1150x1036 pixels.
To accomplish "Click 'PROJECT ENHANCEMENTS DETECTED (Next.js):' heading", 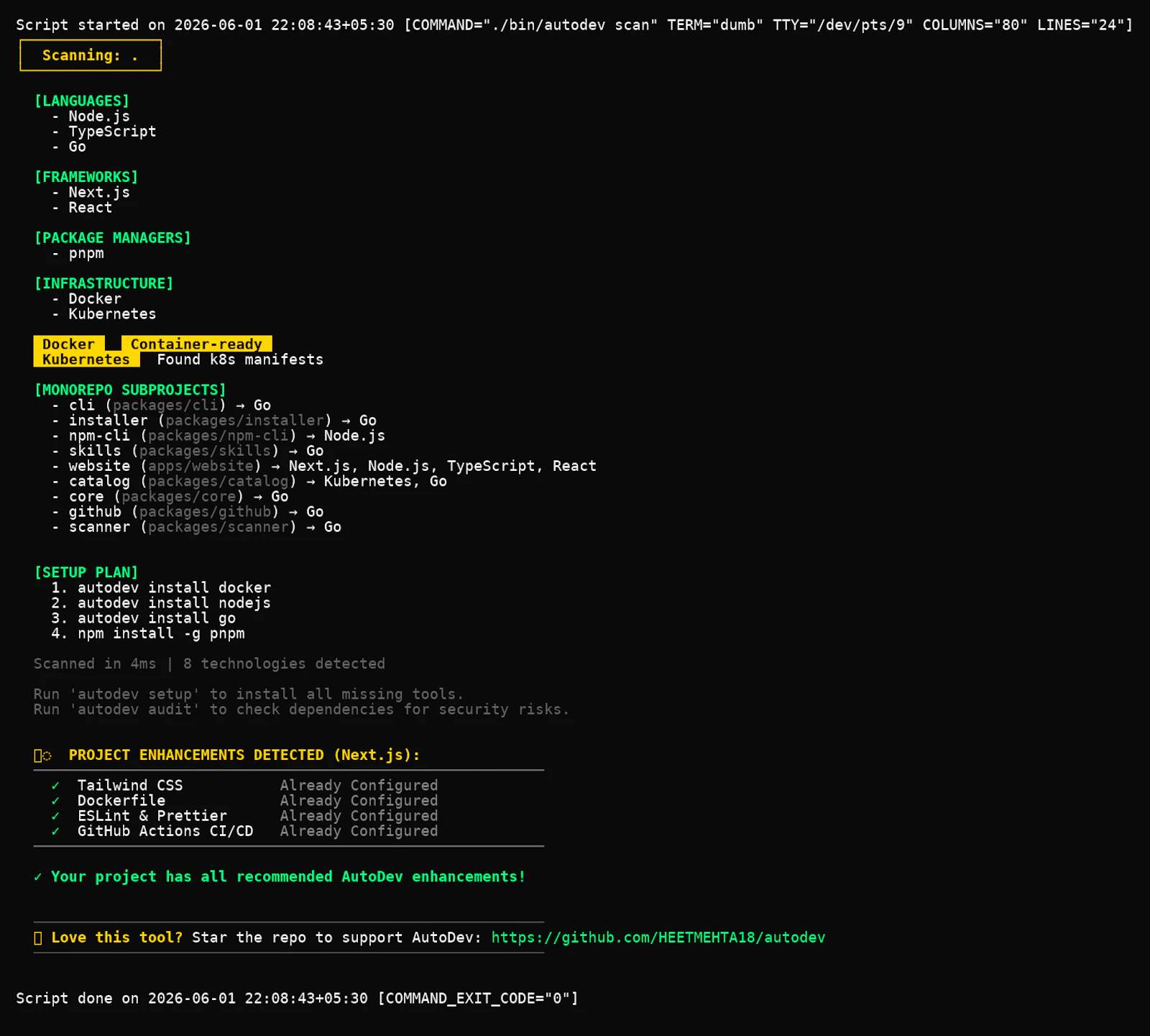I will coord(244,755).
